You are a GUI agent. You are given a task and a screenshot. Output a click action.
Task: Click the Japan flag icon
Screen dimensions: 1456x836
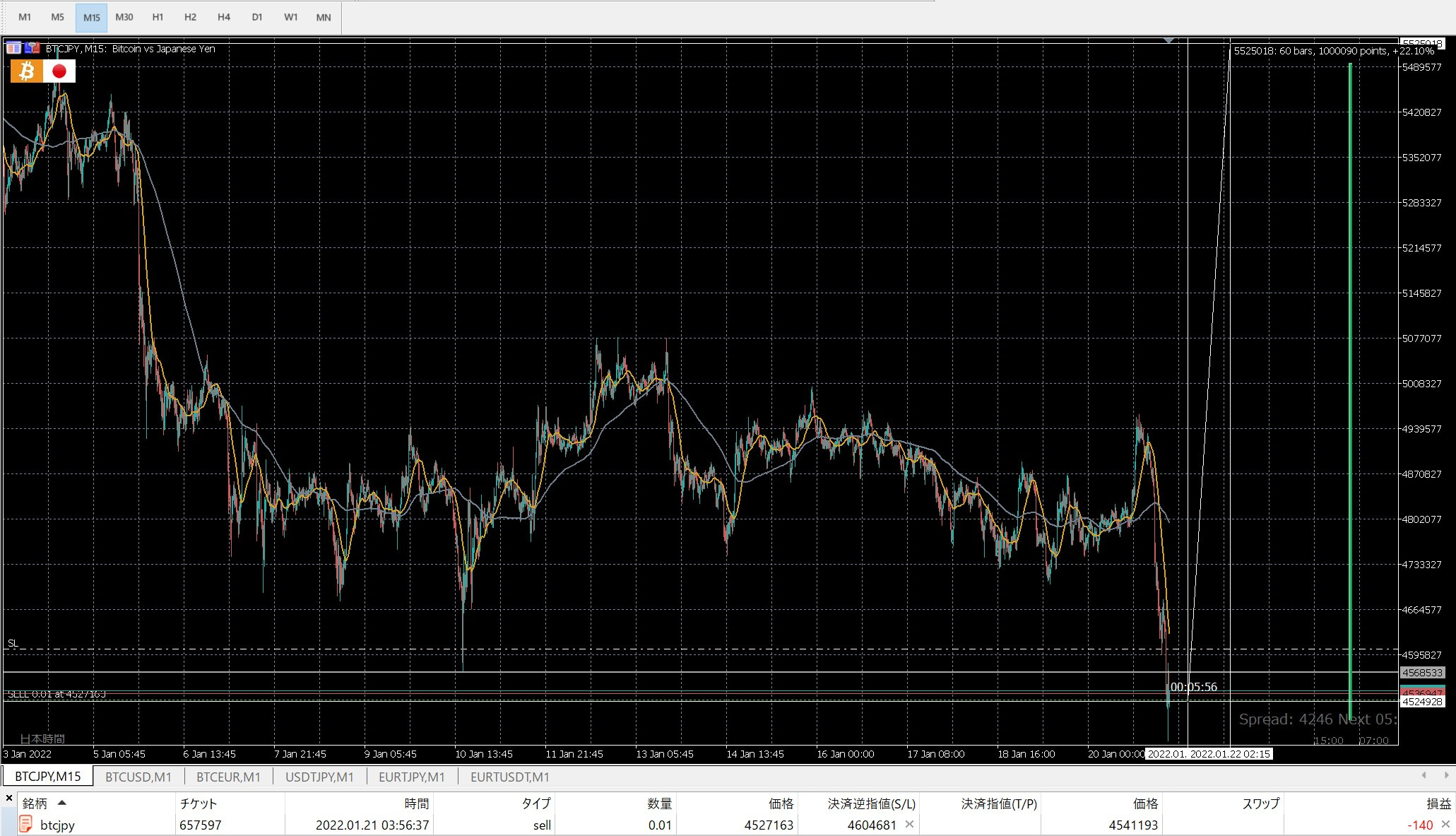[59, 71]
